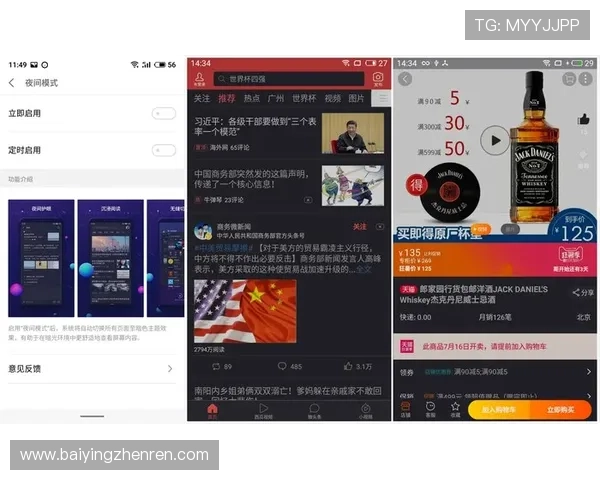This screenshot has height=480, width=600.
Task: Open the cartoon thumbnail of 商务部 article
Action: (x=353, y=186)
